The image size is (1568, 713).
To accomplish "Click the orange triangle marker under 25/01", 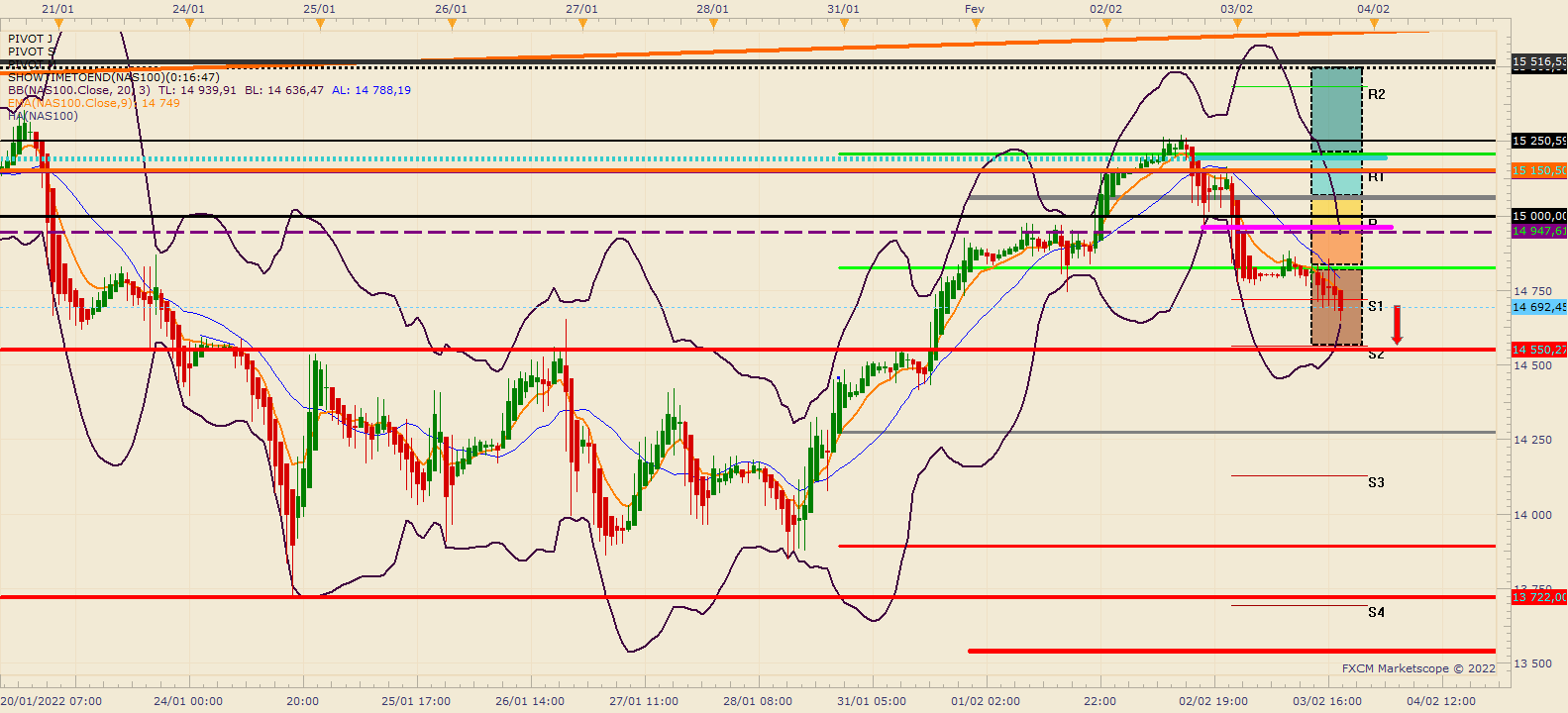I will coord(319,22).
